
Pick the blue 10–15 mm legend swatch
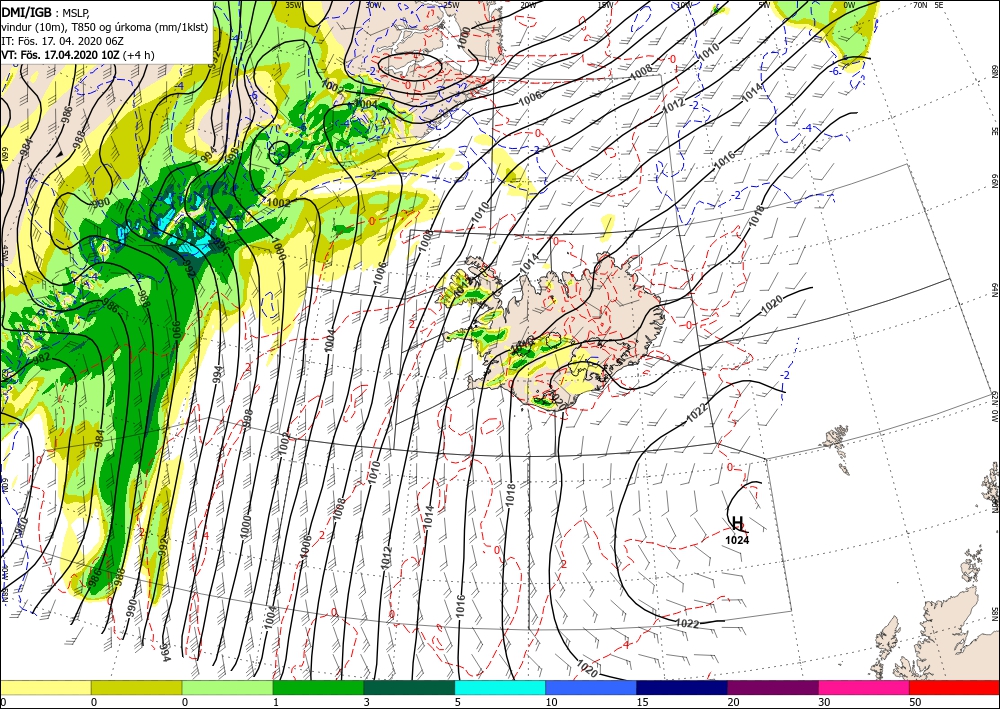pyautogui.click(x=591, y=687)
